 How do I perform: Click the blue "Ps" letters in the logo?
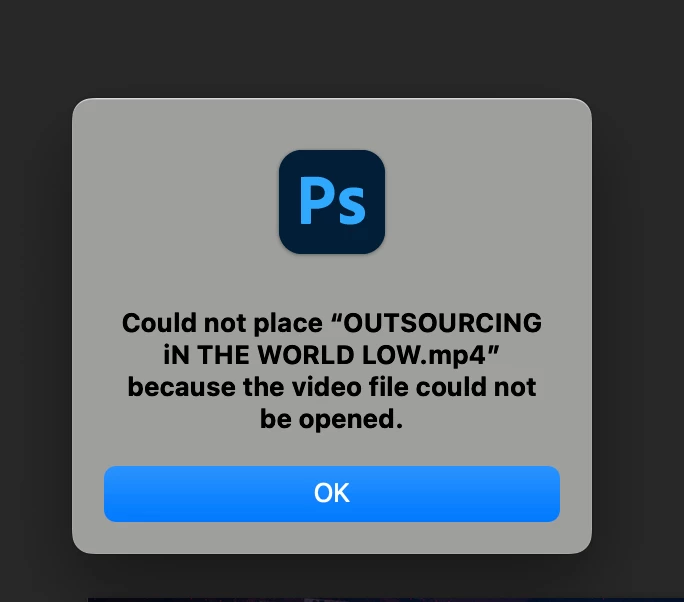point(332,202)
